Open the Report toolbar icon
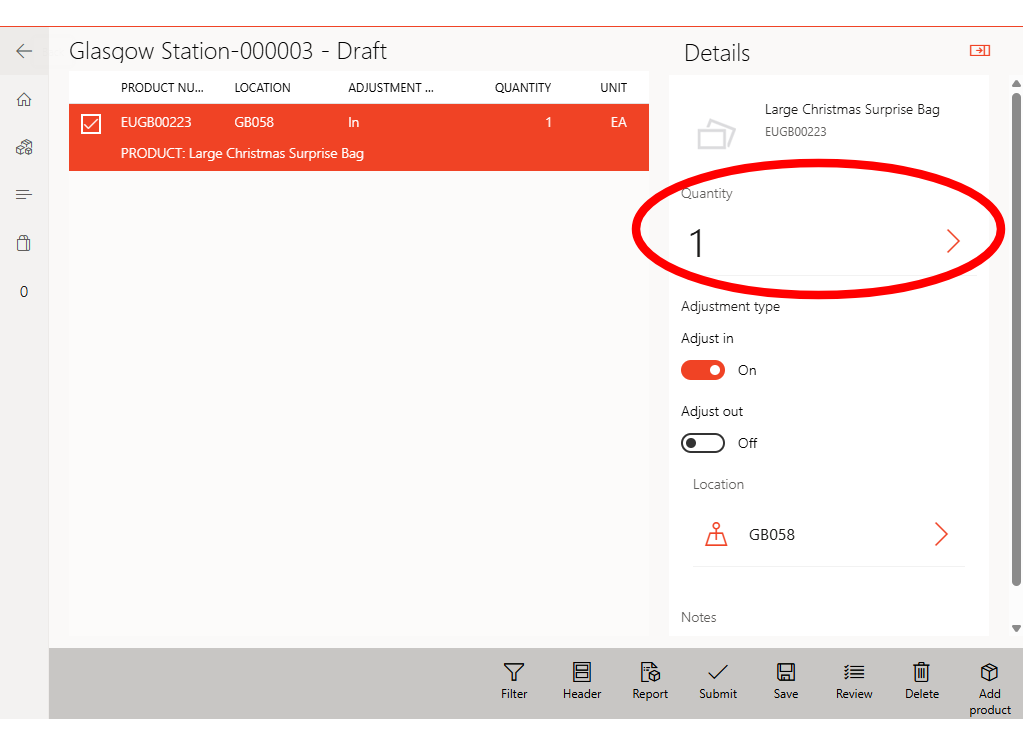This screenshot has width=1023, height=745. click(x=650, y=672)
